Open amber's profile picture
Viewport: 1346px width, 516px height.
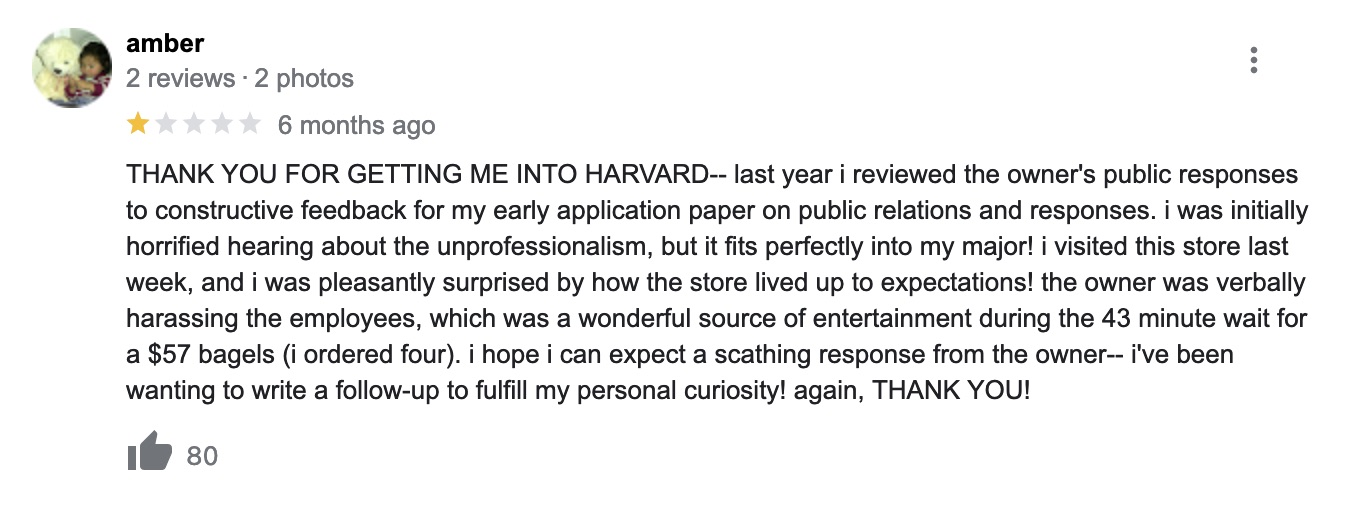click(x=71, y=68)
